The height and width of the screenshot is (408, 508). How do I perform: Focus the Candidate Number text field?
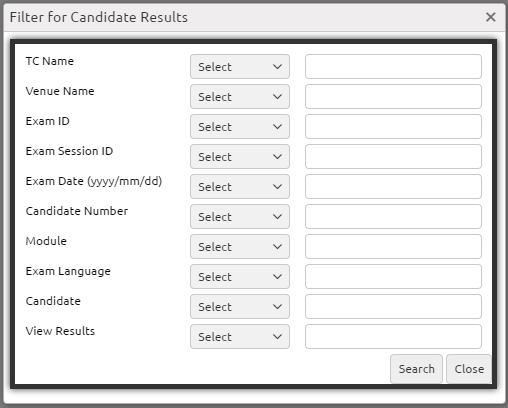coord(393,217)
